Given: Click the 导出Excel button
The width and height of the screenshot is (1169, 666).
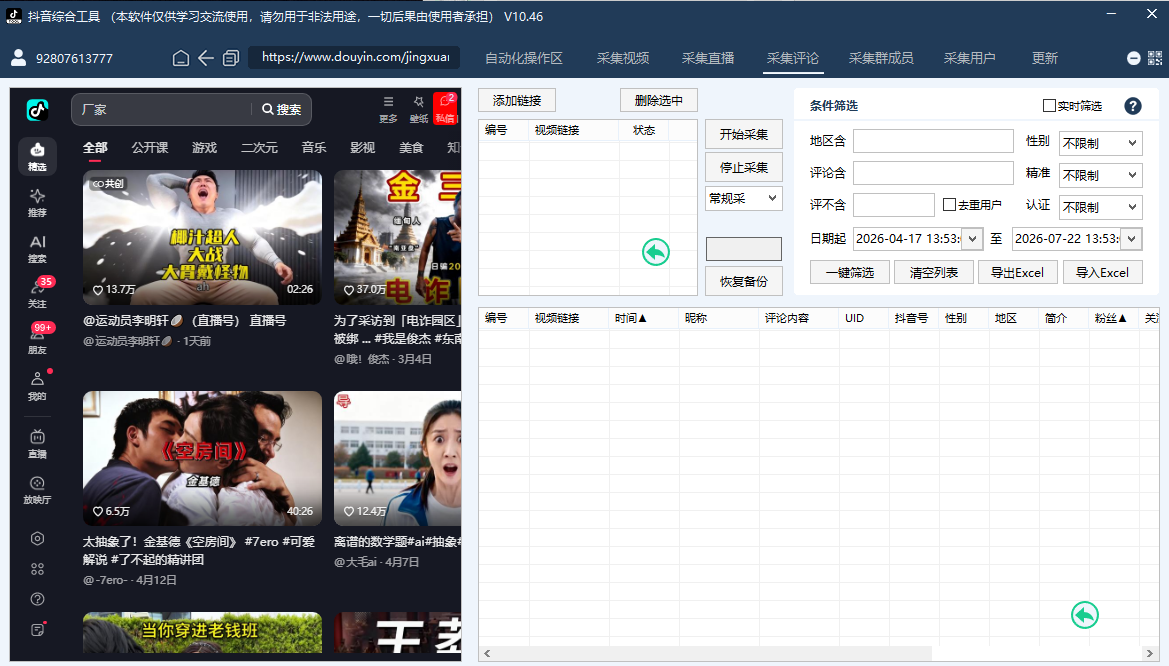Looking at the screenshot, I should 1018,272.
